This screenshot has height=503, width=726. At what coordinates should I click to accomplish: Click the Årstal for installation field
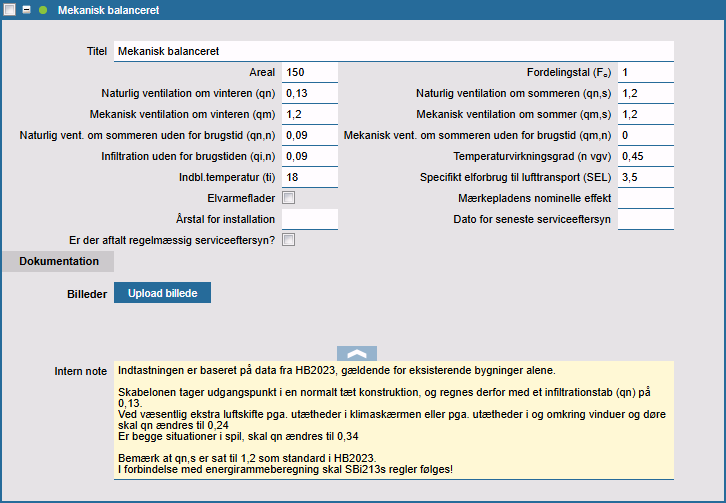click(x=310, y=219)
